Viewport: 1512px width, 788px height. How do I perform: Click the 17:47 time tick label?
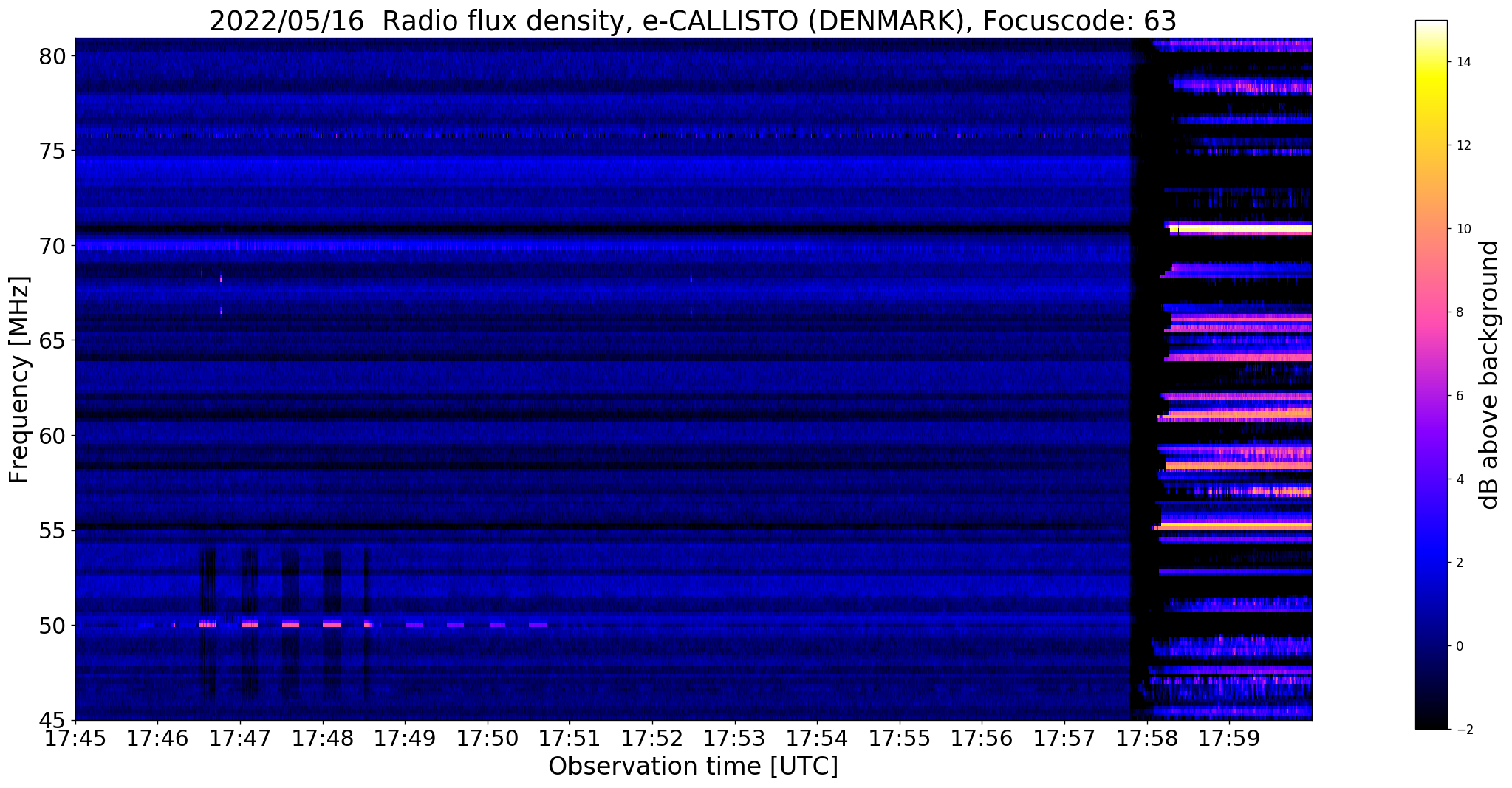[239, 739]
